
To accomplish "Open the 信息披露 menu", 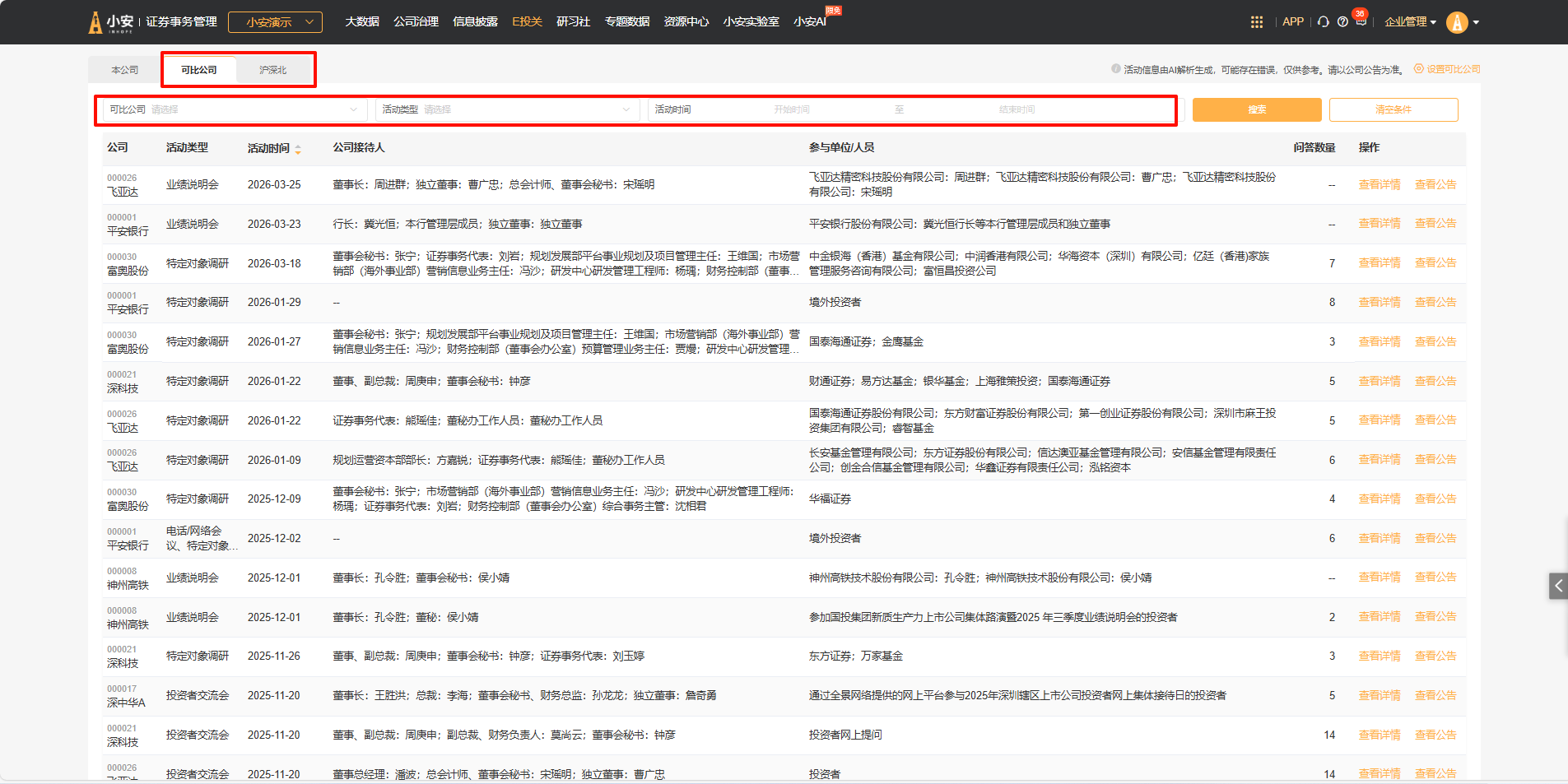I will [x=475, y=22].
